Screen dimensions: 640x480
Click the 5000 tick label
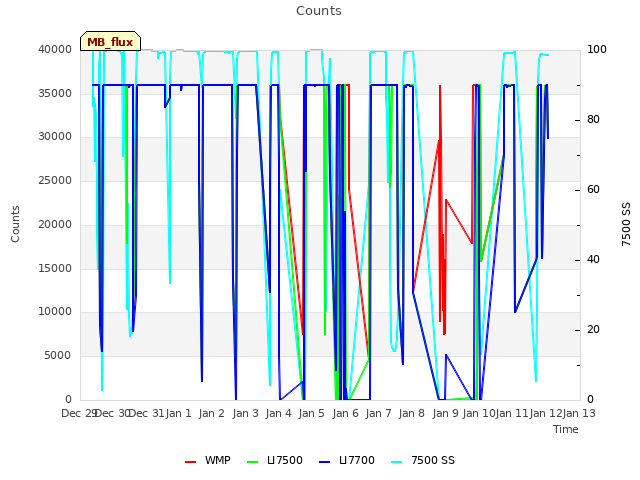click(58, 356)
